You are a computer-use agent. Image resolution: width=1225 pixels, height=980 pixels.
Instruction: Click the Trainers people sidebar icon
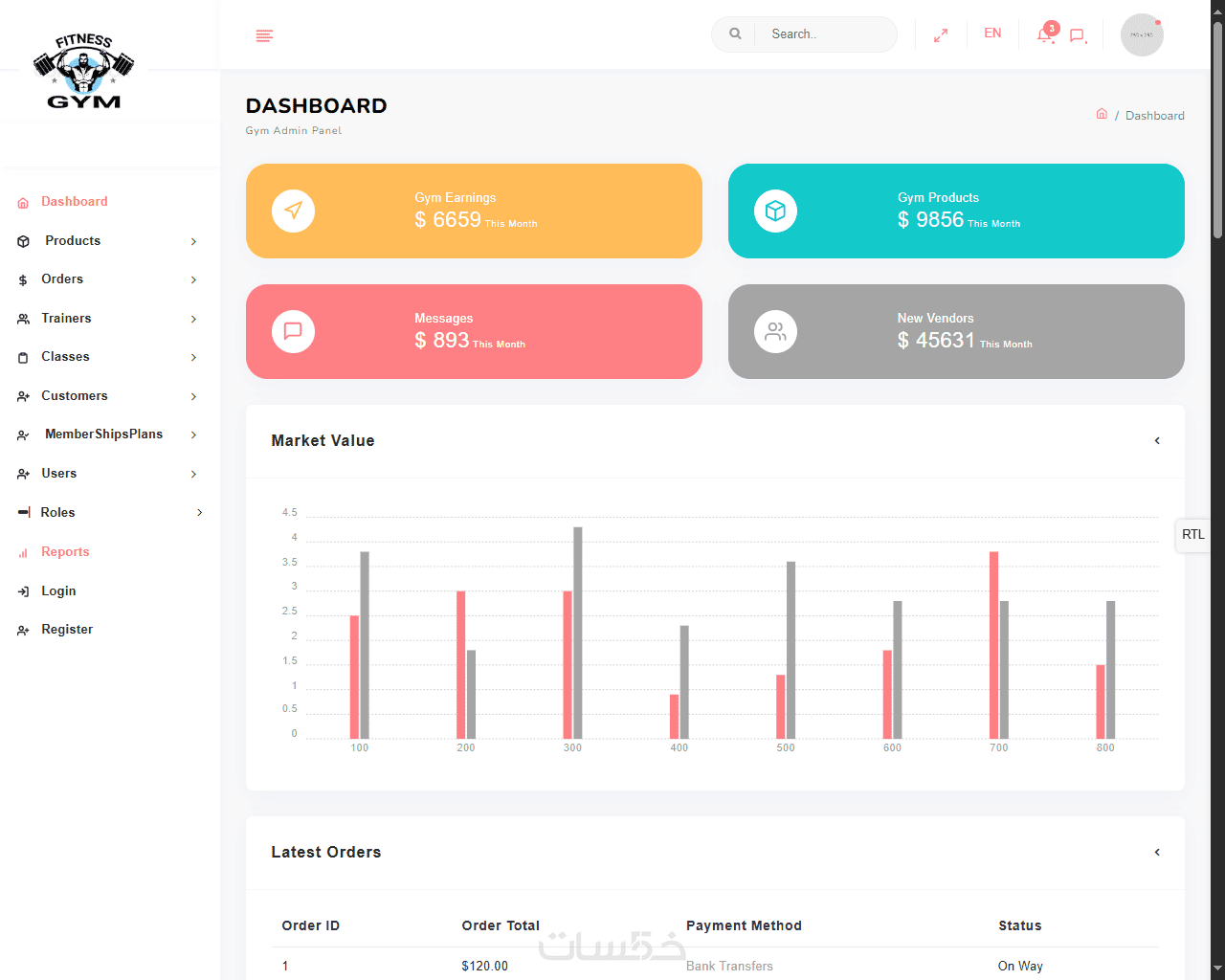tap(23, 319)
